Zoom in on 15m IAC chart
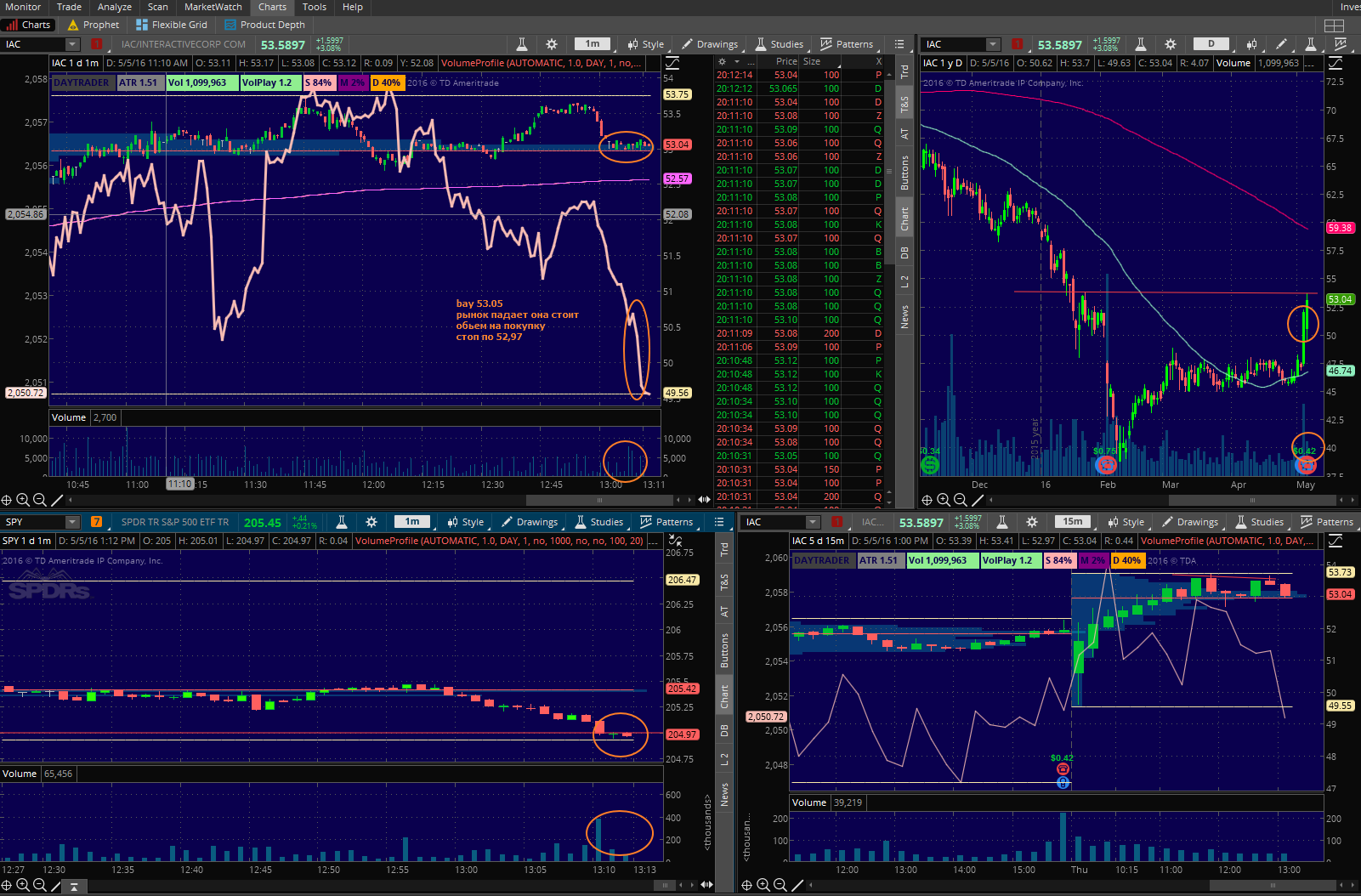The image size is (1361, 896). [763, 885]
